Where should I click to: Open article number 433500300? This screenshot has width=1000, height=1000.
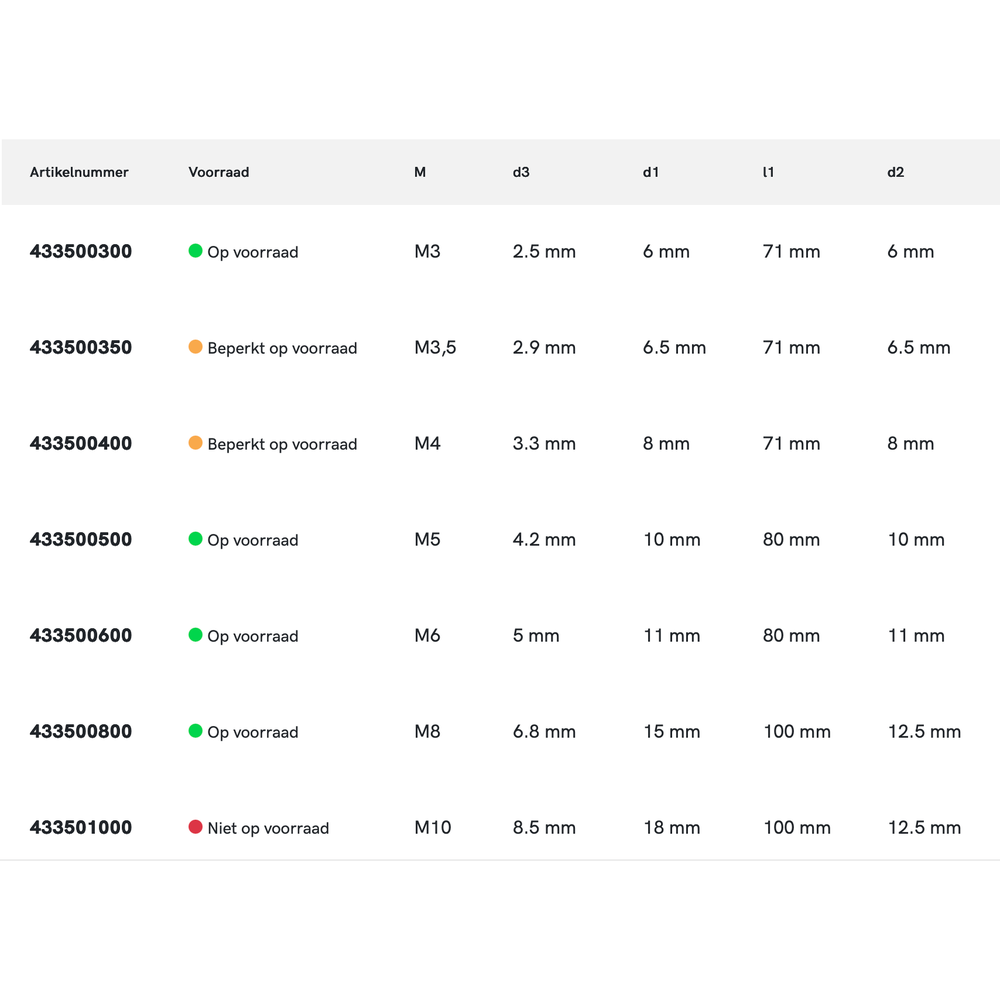[x=81, y=252]
